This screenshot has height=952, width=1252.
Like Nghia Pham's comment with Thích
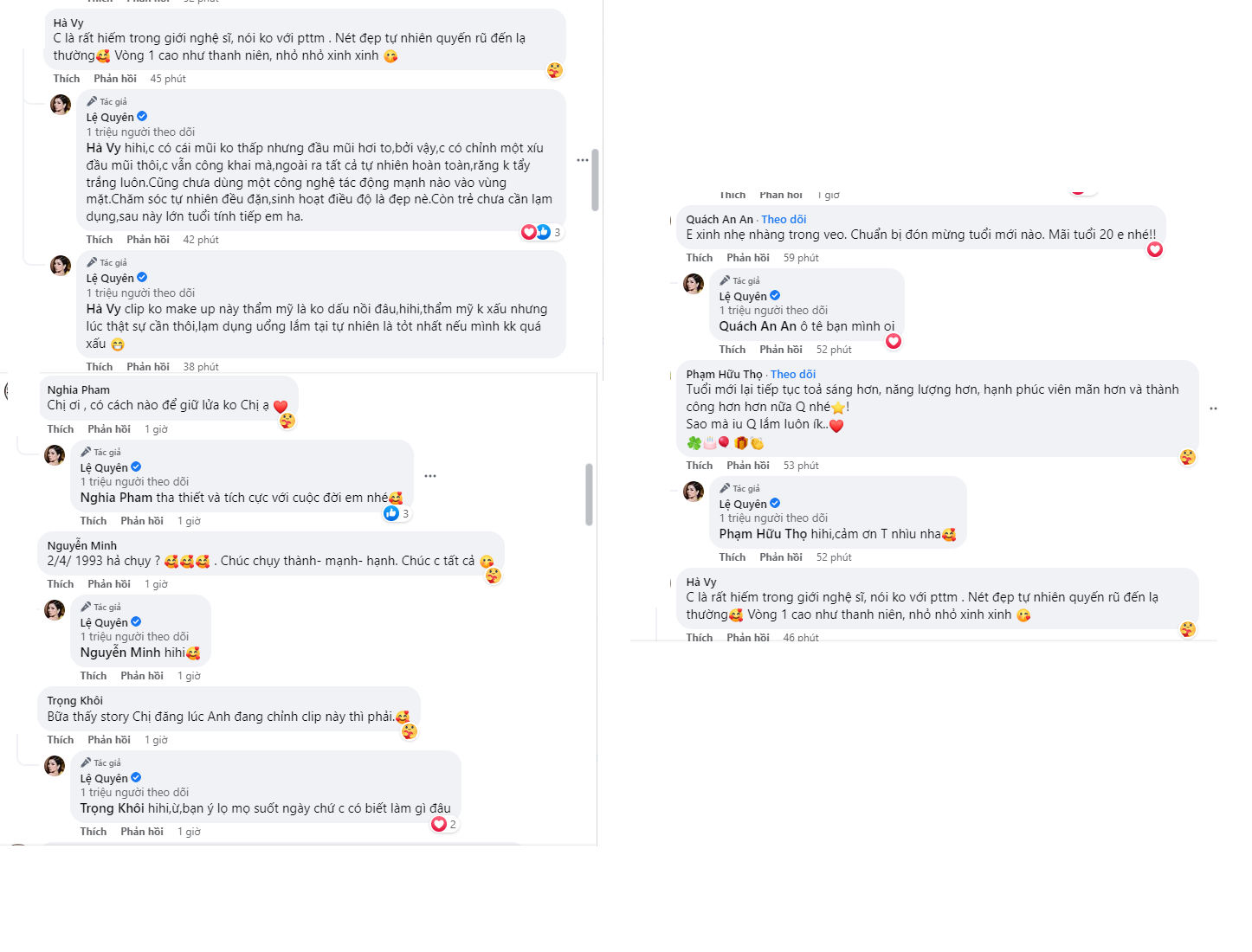pyautogui.click(x=61, y=429)
